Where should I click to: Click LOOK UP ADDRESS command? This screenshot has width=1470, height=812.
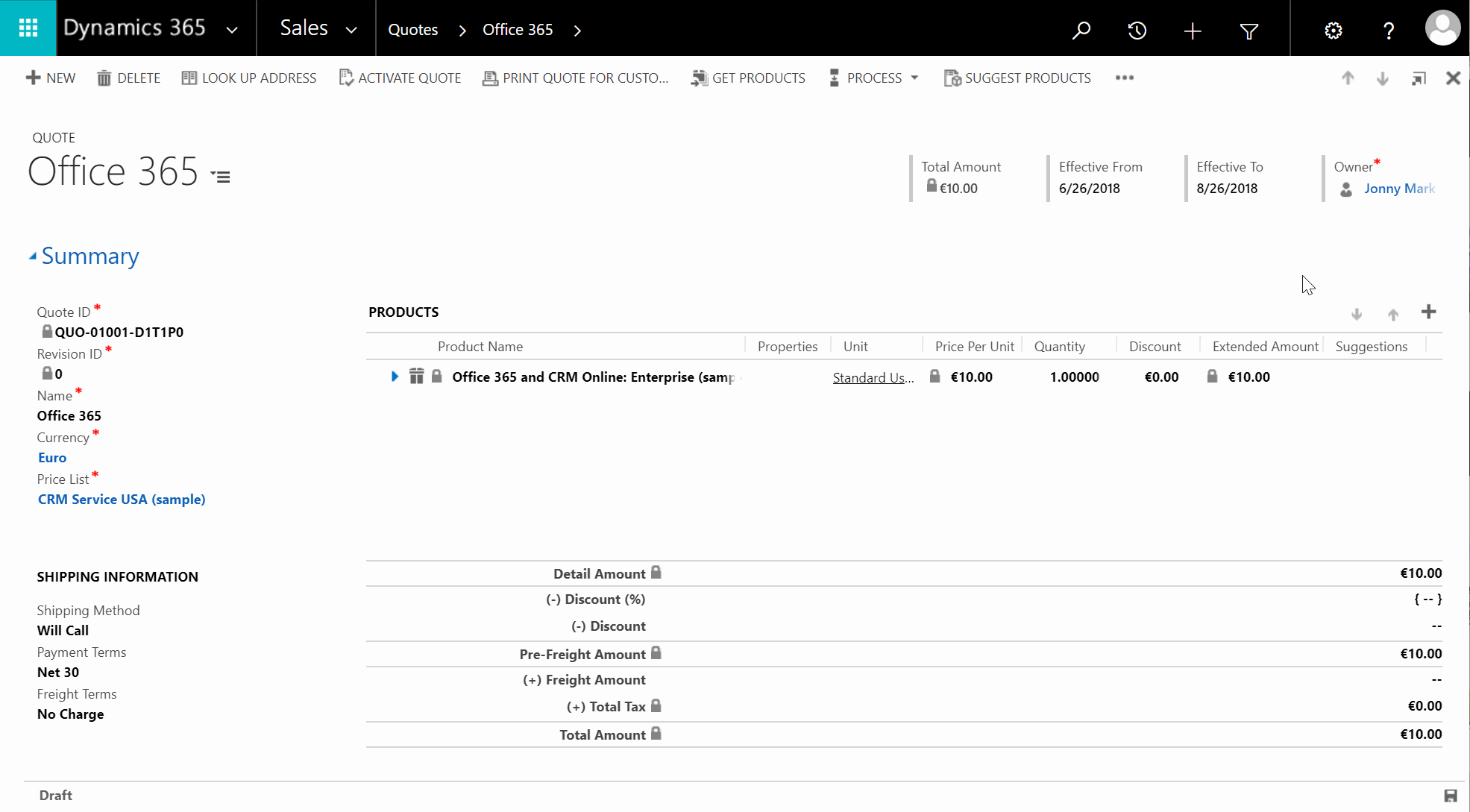click(249, 78)
